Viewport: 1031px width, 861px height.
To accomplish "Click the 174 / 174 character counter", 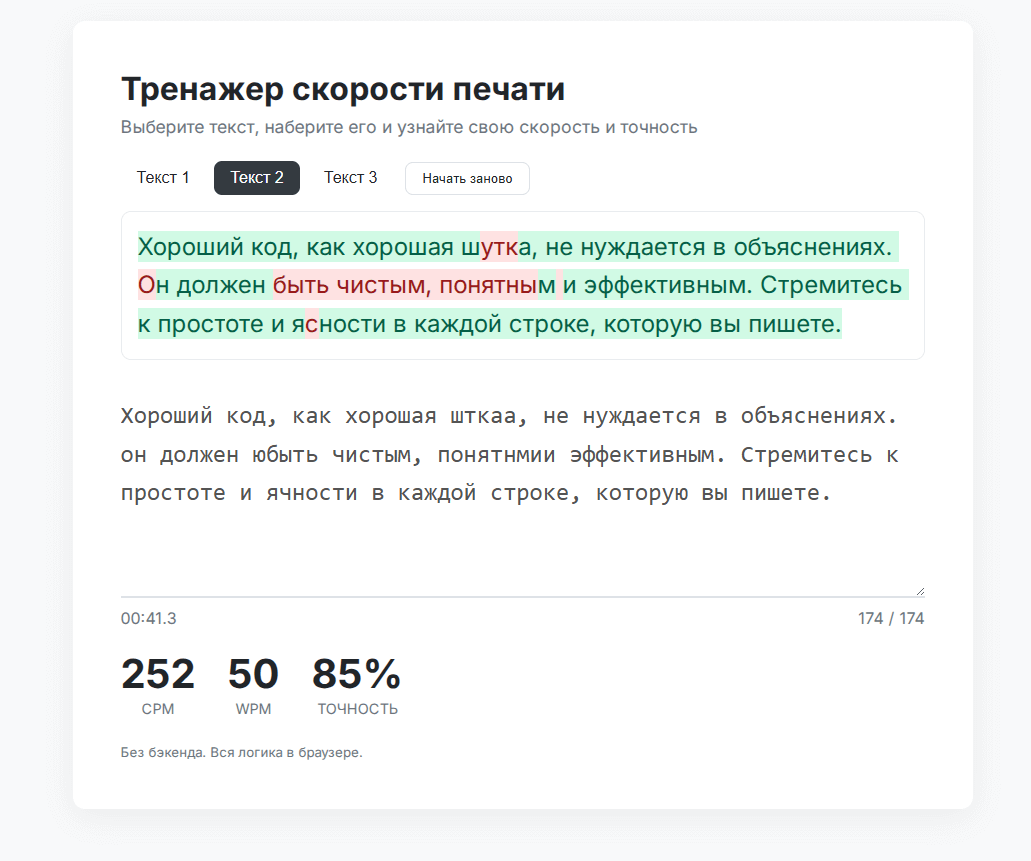I will coord(890,619).
